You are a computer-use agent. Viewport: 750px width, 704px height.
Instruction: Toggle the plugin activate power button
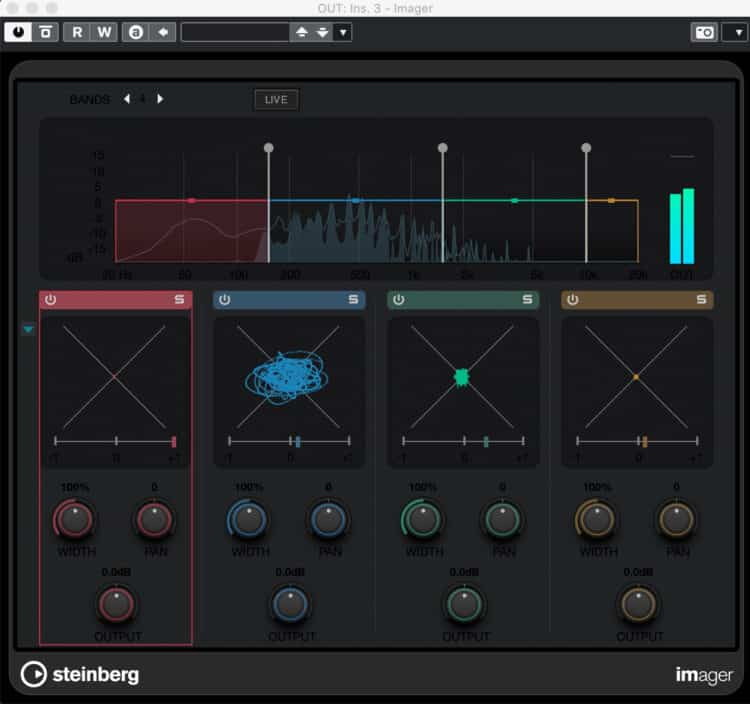[18, 33]
